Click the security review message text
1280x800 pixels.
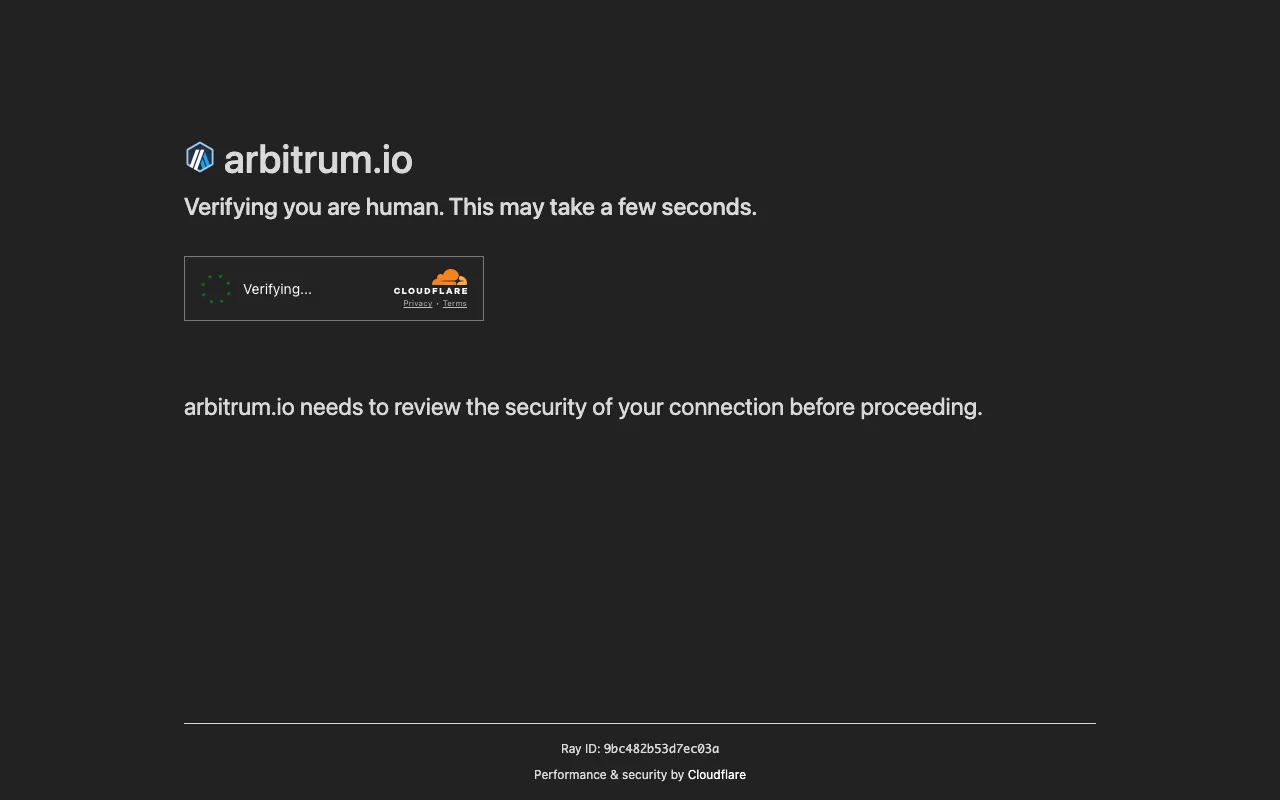point(583,407)
